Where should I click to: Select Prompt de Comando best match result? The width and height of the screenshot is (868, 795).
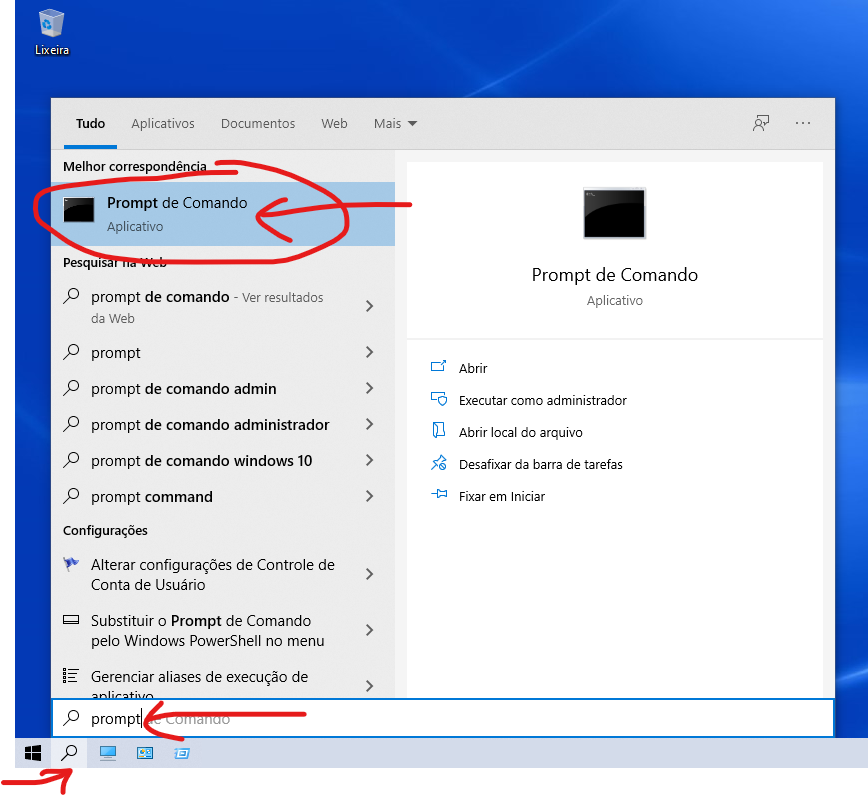tap(223, 214)
